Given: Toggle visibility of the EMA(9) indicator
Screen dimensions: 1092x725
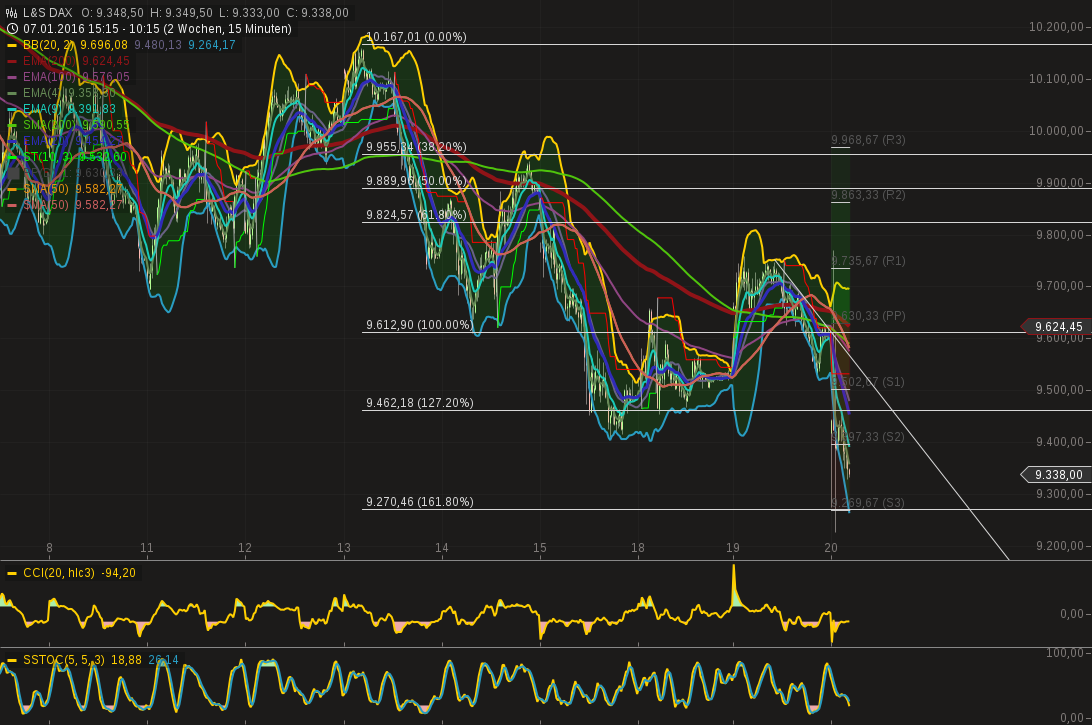Looking at the screenshot, I should click(12, 108).
